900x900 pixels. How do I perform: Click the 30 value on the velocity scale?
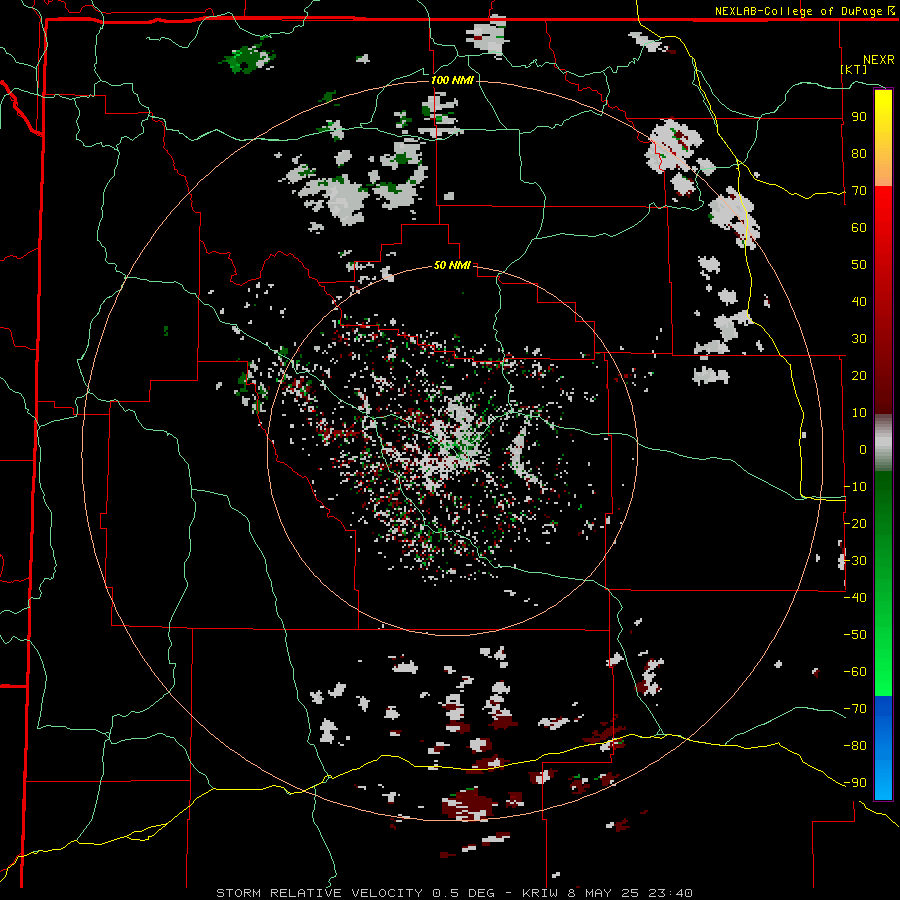click(x=859, y=339)
